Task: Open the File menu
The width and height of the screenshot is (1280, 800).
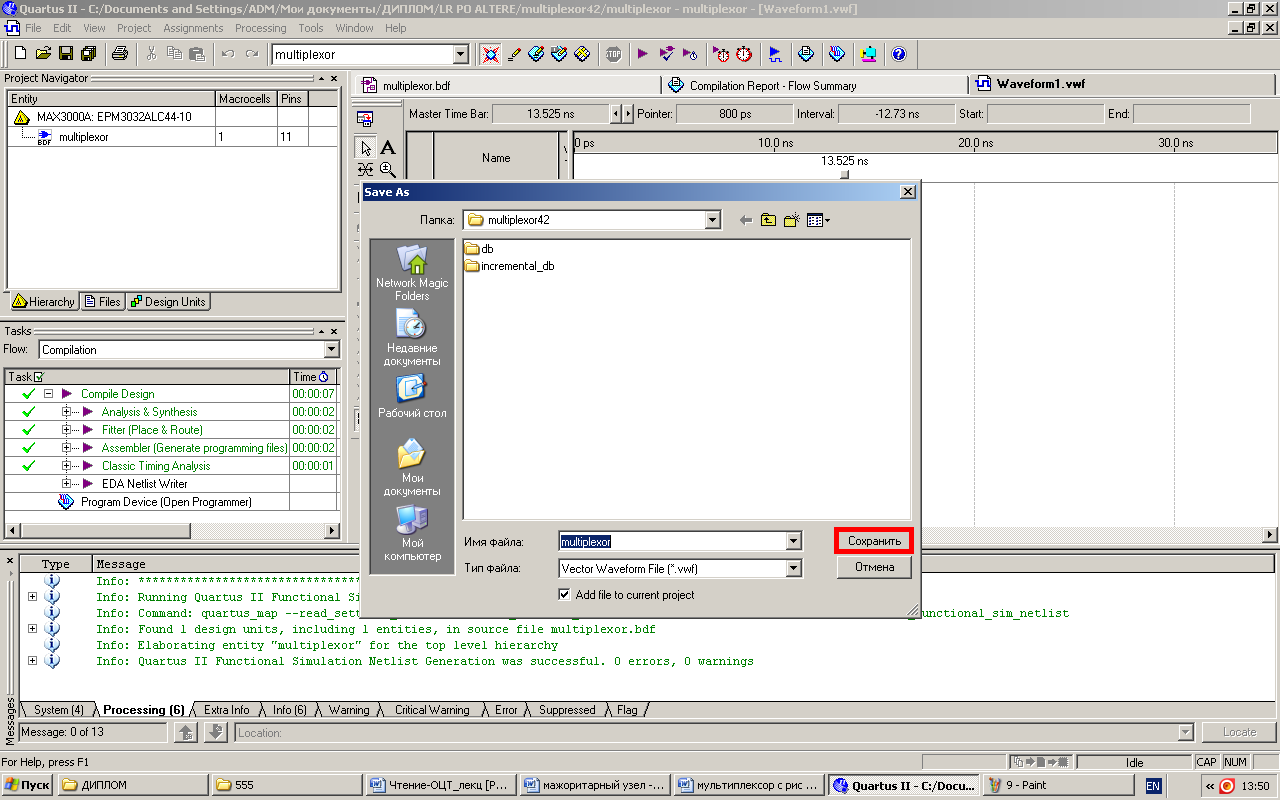Action: coord(33,28)
